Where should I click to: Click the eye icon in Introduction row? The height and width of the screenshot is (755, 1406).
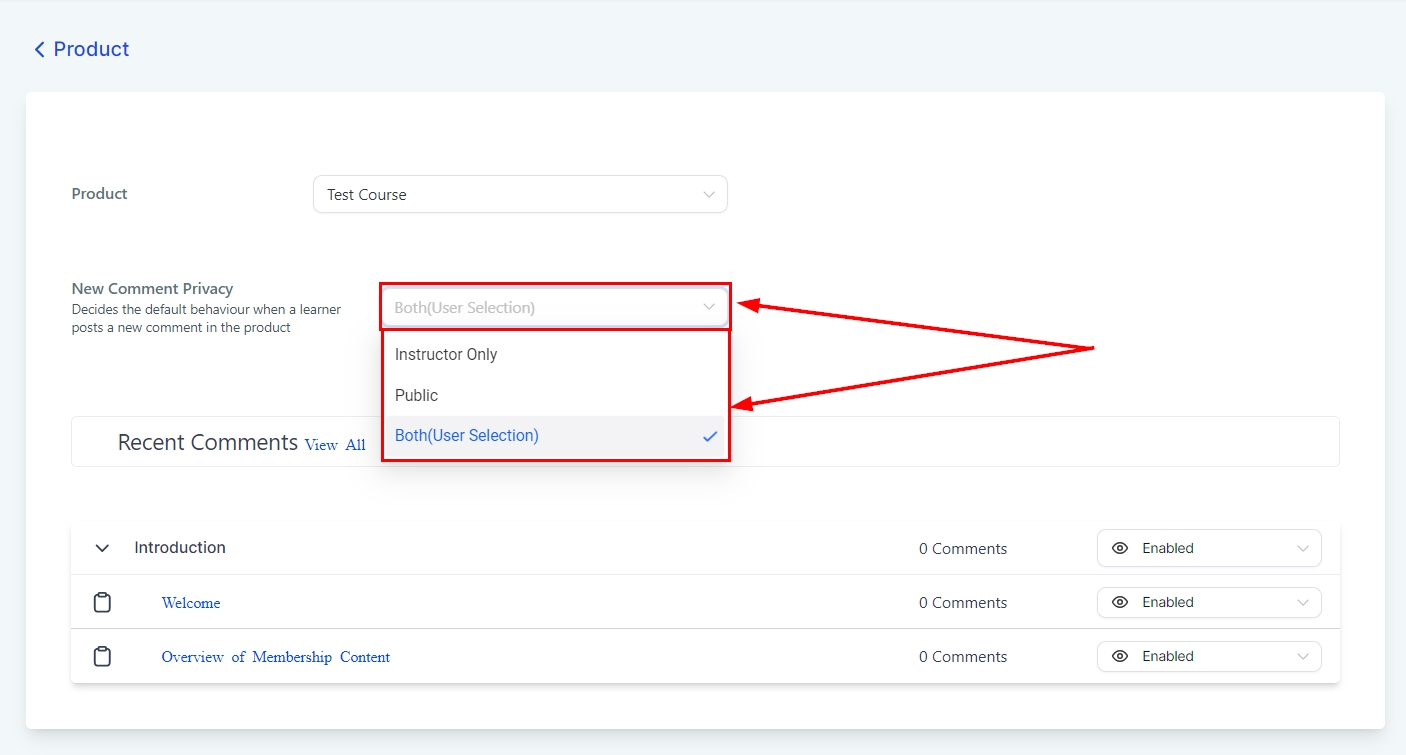click(1120, 548)
